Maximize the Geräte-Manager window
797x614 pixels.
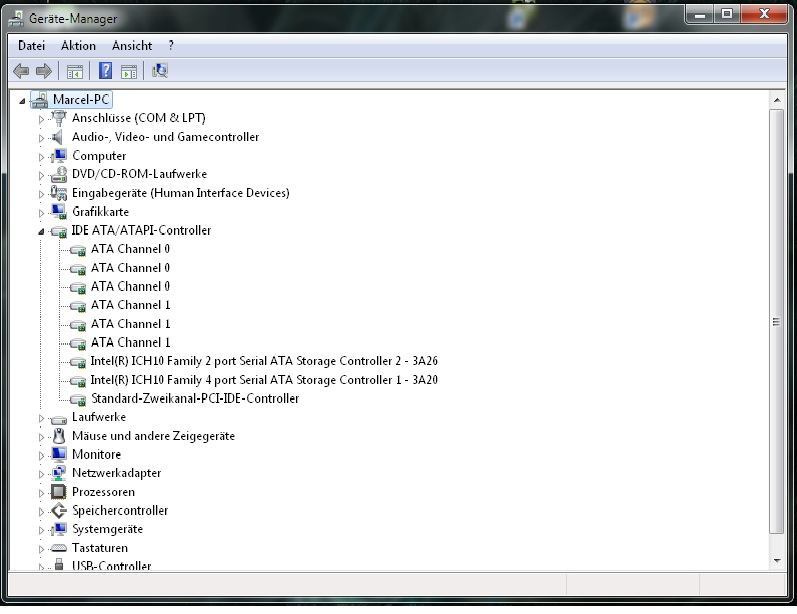tap(727, 14)
